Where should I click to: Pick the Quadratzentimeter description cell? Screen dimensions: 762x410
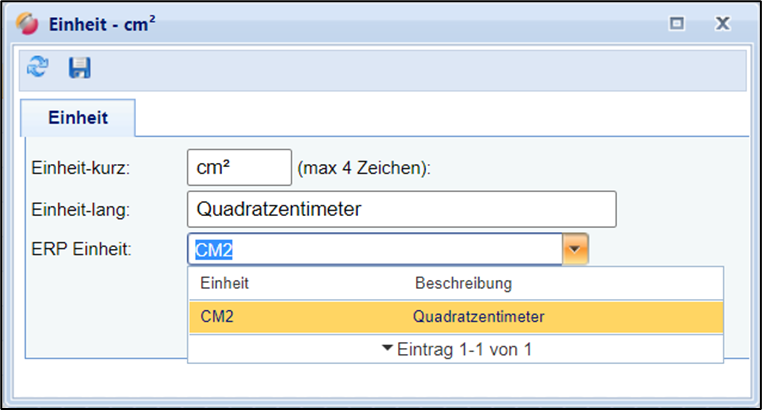pyautogui.click(x=478, y=317)
